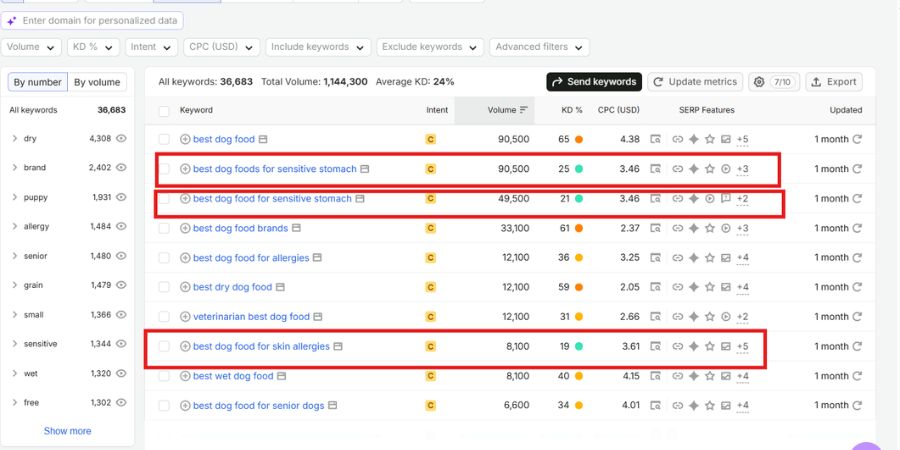Click video feature icon in 'best dog food brands' row
The image size is (900, 450).
point(726,228)
